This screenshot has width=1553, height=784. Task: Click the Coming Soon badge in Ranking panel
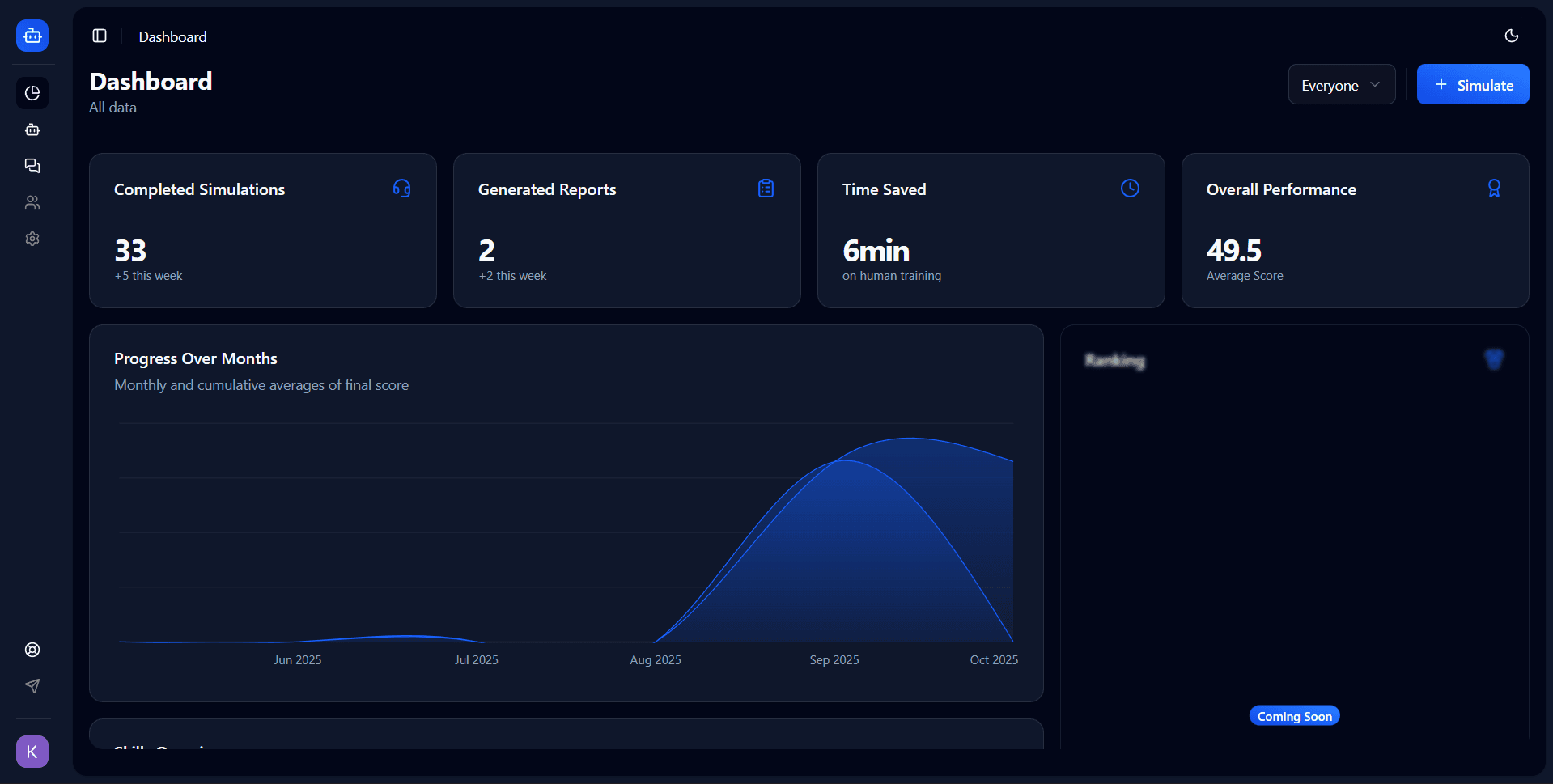coord(1293,715)
